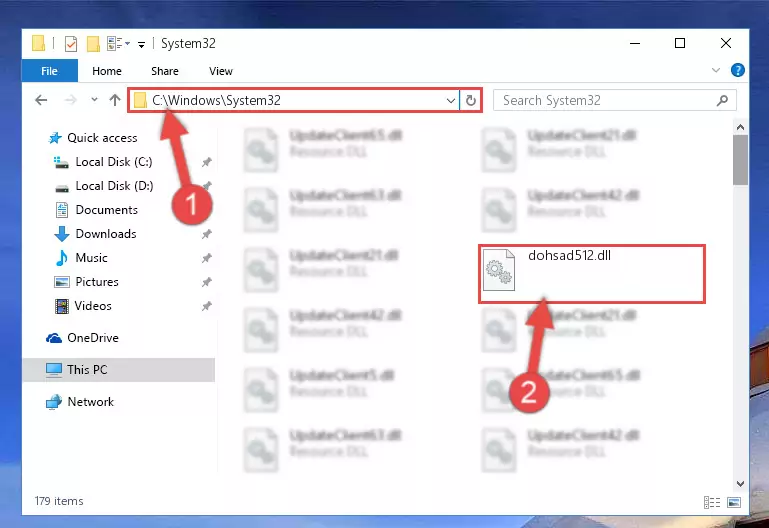The image size is (769, 528).
Task: Select Quick access in the navigation pane
Action: [x=102, y=138]
